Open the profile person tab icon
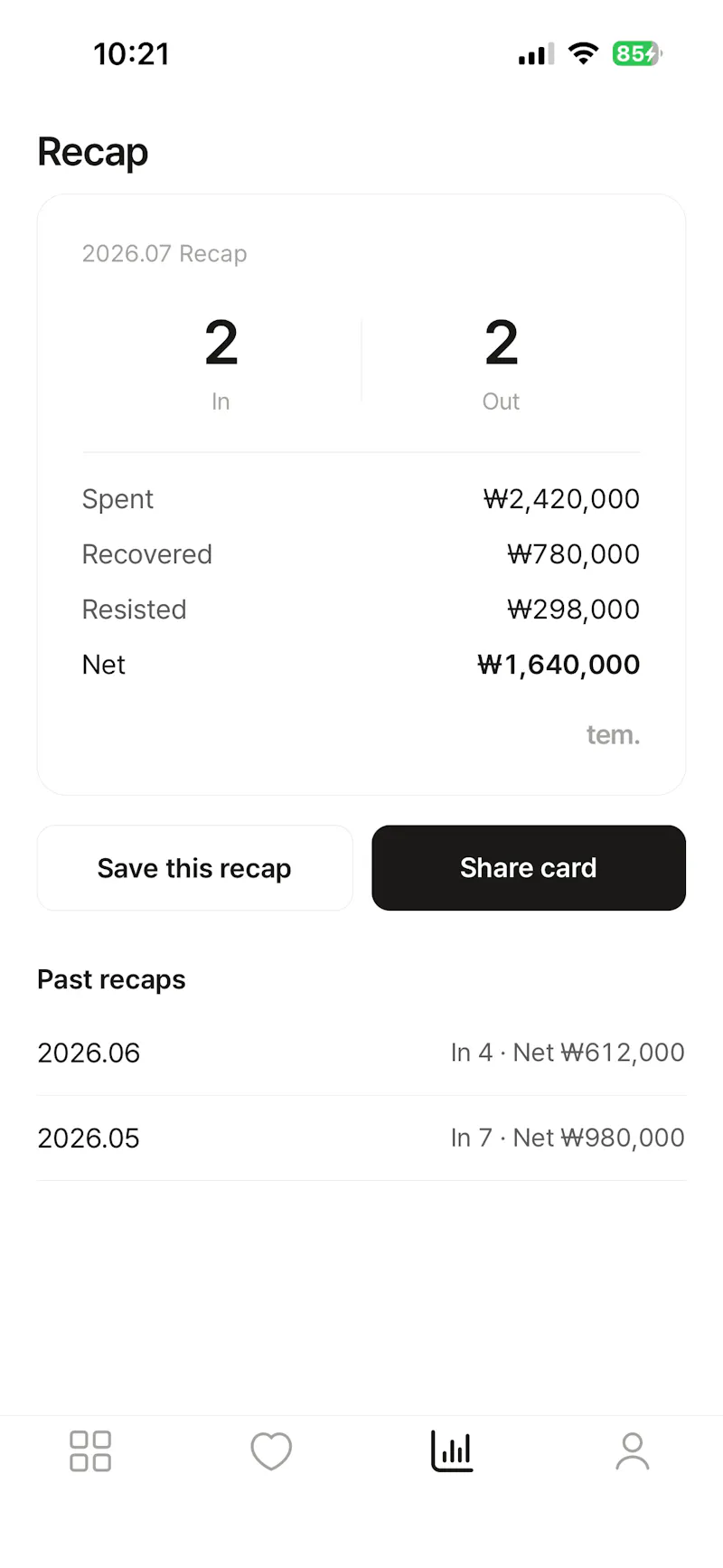This screenshot has width=723, height=1568. [633, 1450]
